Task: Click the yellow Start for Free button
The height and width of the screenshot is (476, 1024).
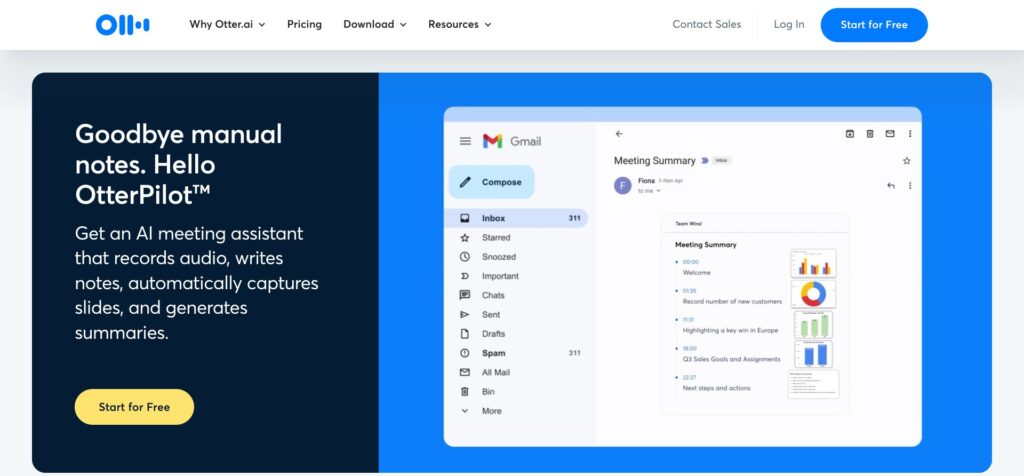Action: (134, 407)
